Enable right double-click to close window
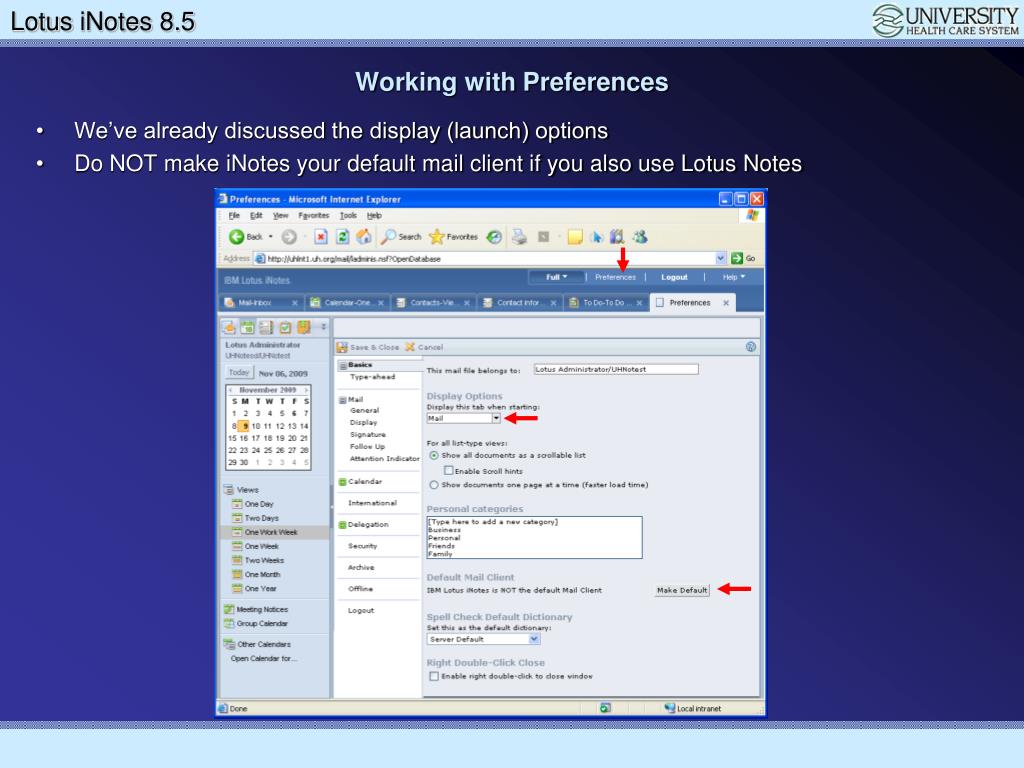This screenshot has height=768, width=1024. (434, 676)
